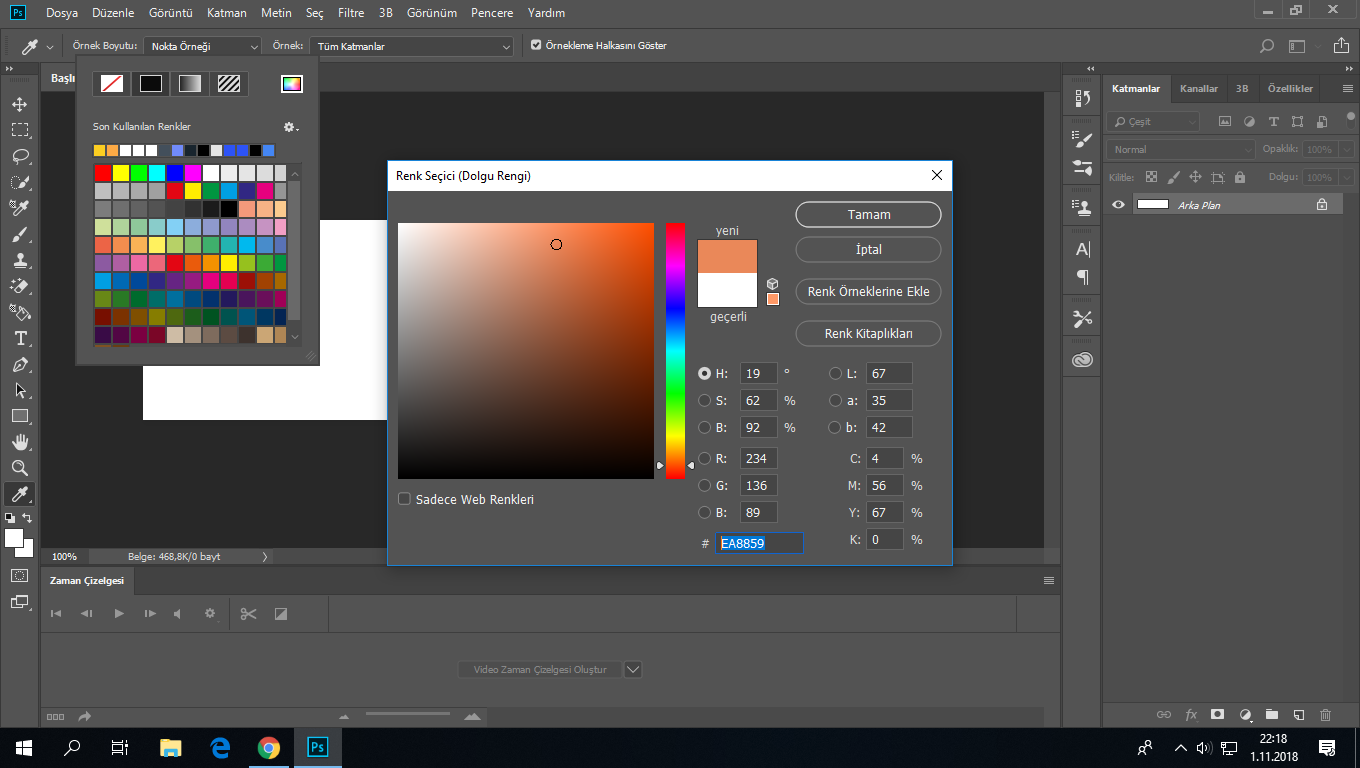Click the vertical hue spectrum slider
The width and height of the screenshot is (1360, 768).
676,351
